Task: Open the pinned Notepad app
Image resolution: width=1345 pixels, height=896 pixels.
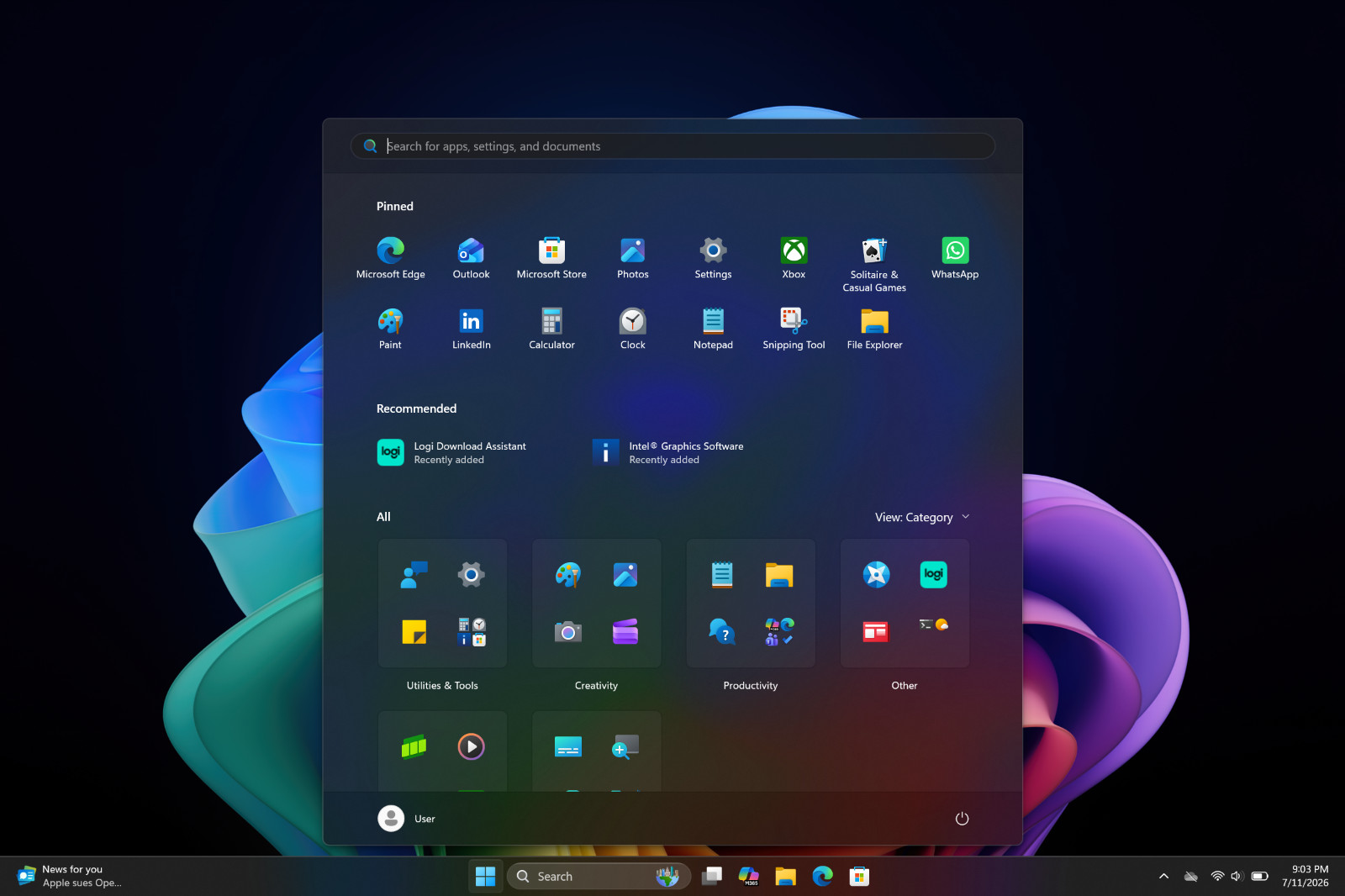Action: click(713, 329)
